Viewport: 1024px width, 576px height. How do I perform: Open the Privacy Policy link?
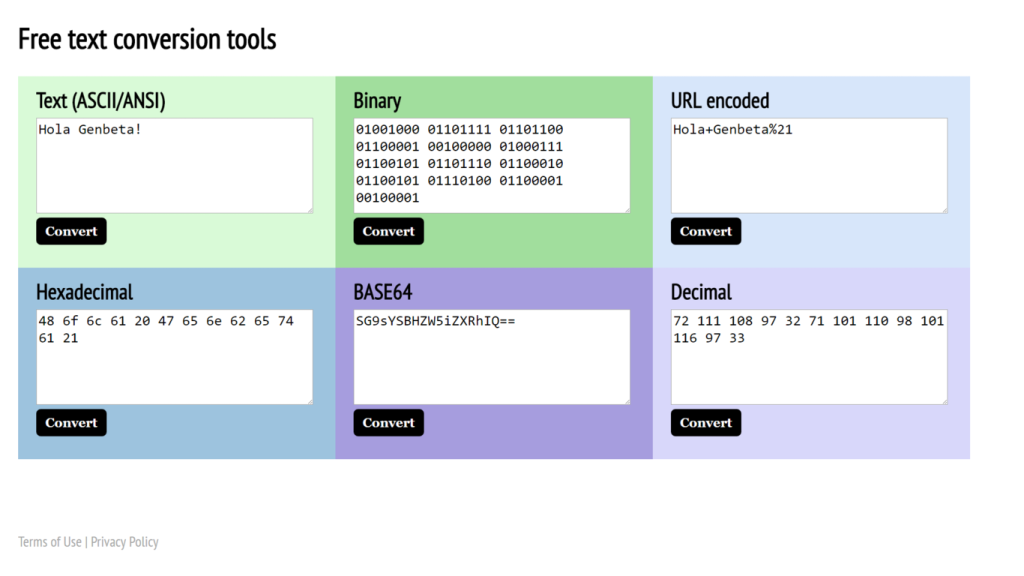click(x=125, y=542)
